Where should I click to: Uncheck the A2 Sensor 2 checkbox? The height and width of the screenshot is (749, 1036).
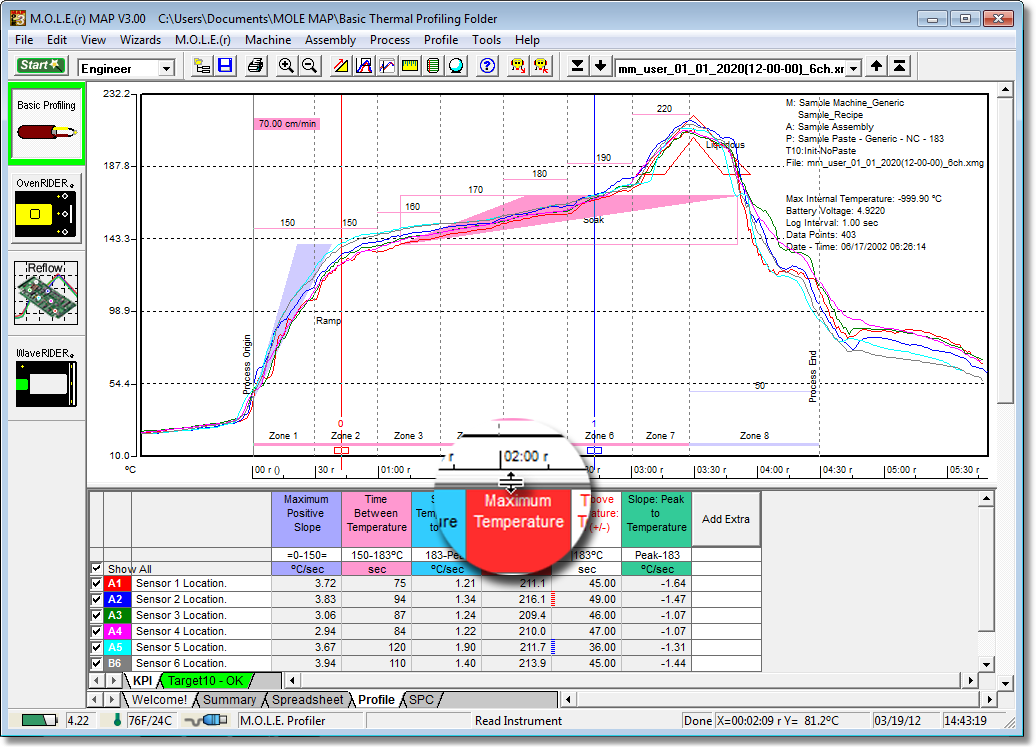pos(96,599)
